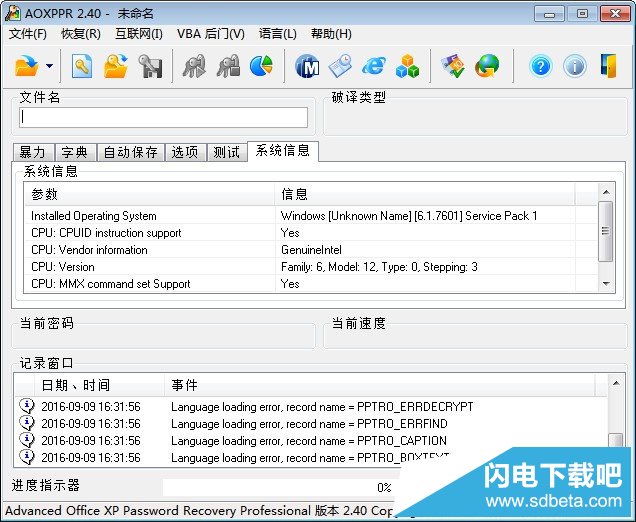Click the blue M circle icon
This screenshot has height=522, width=636.
coord(307,66)
